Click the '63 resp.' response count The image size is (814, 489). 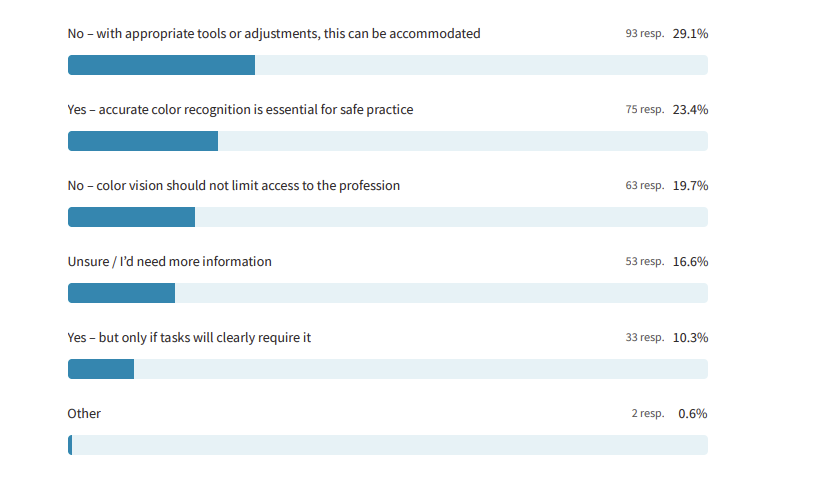[644, 186]
